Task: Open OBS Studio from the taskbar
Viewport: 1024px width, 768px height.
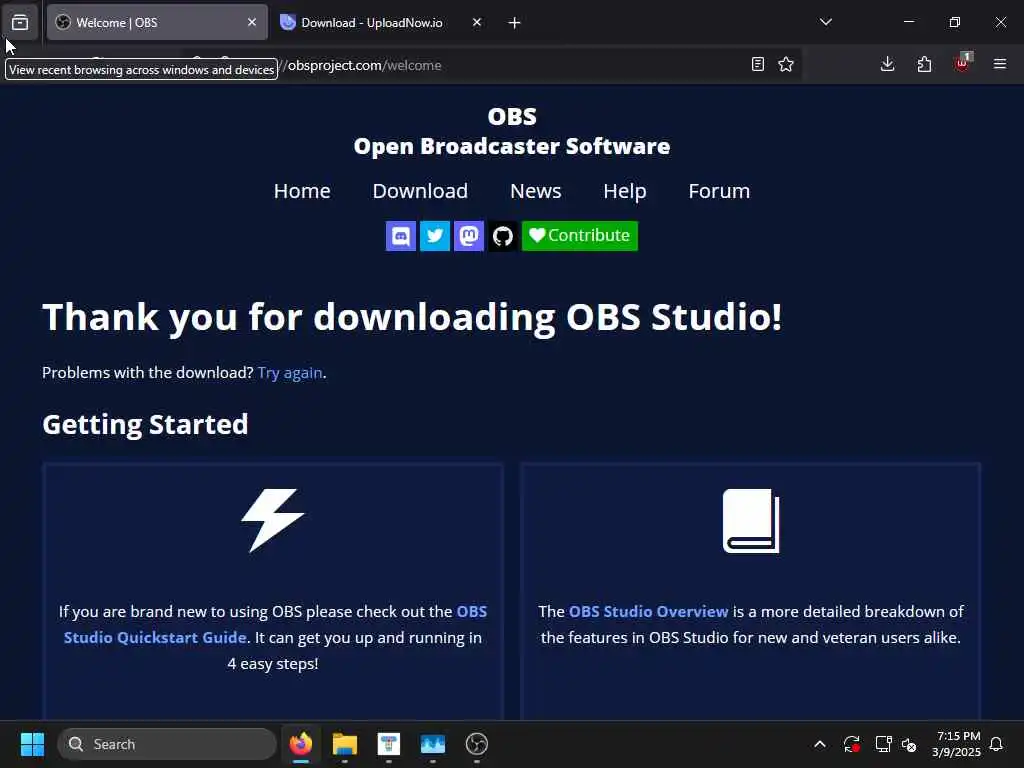Action: coord(477,744)
